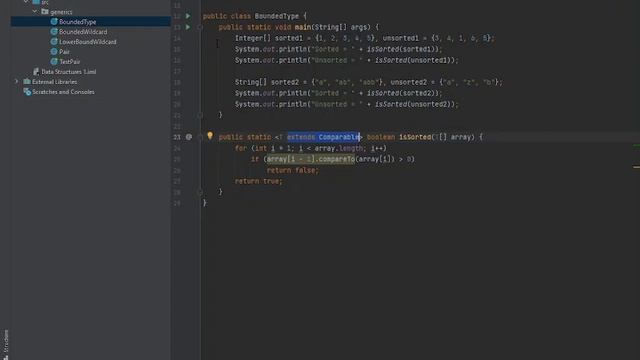640x360 pixels.
Task: Click the unsorted1 variable declaration
Action: [400, 38]
